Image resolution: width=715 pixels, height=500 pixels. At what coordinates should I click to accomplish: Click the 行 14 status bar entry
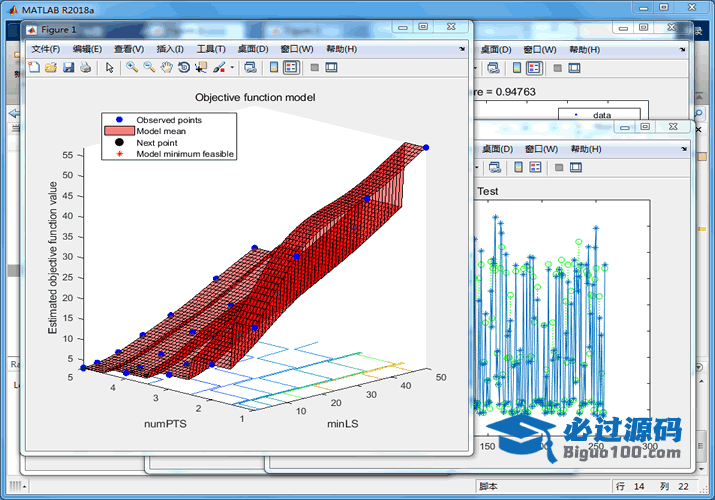click(x=630, y=486)
